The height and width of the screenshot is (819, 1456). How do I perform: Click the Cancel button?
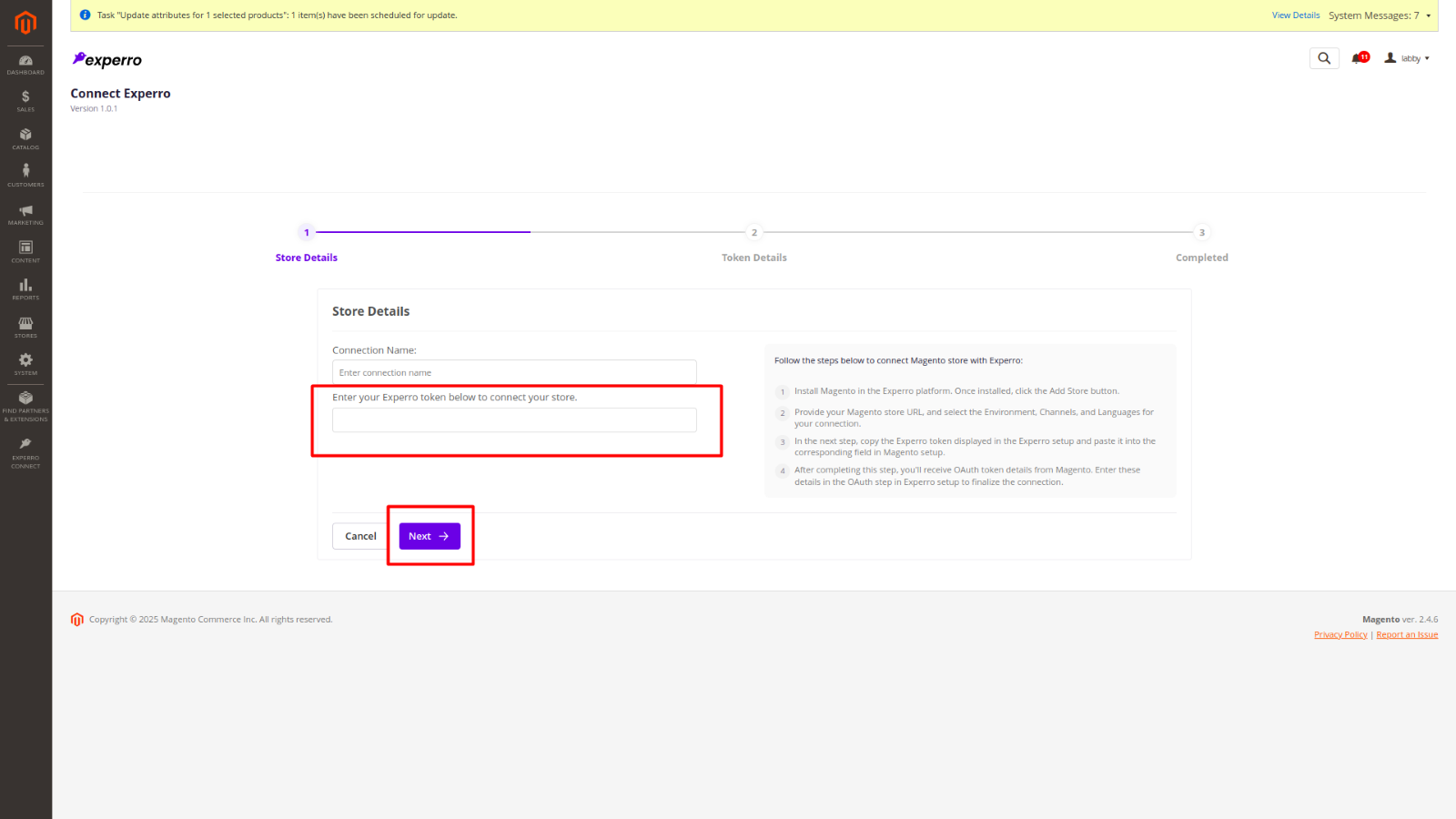point(360,536)
